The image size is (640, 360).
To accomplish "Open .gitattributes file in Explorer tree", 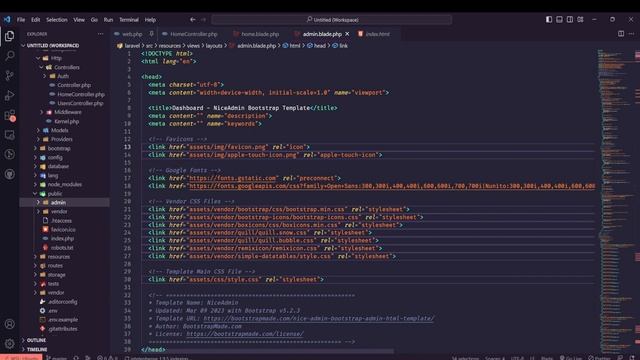I will pyautogui.click(x=62, y=329).
